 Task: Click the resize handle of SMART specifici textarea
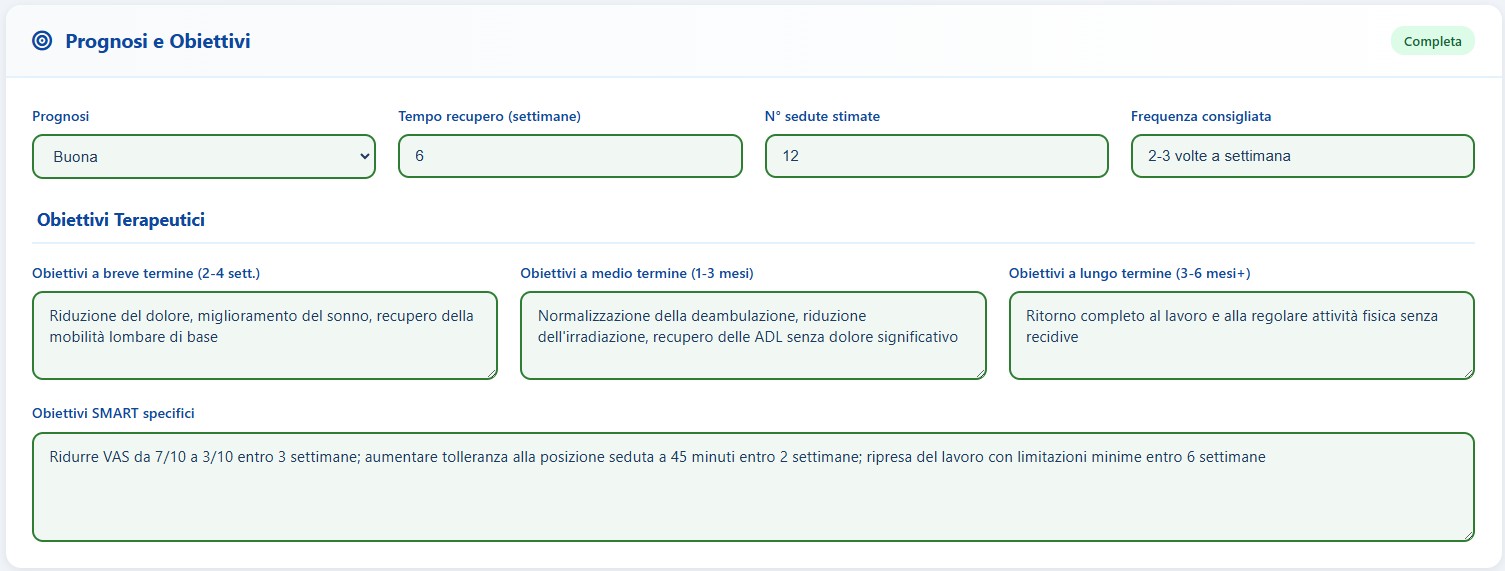coord(1468,535)
